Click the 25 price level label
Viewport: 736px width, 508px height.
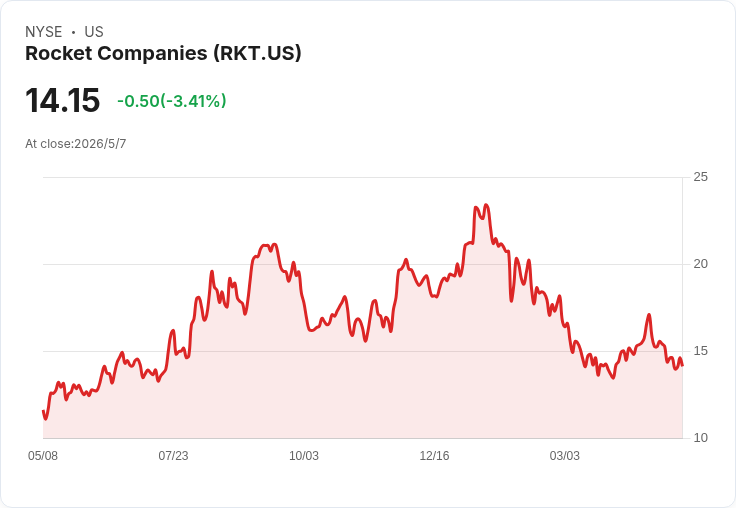[x=700, y=177]
